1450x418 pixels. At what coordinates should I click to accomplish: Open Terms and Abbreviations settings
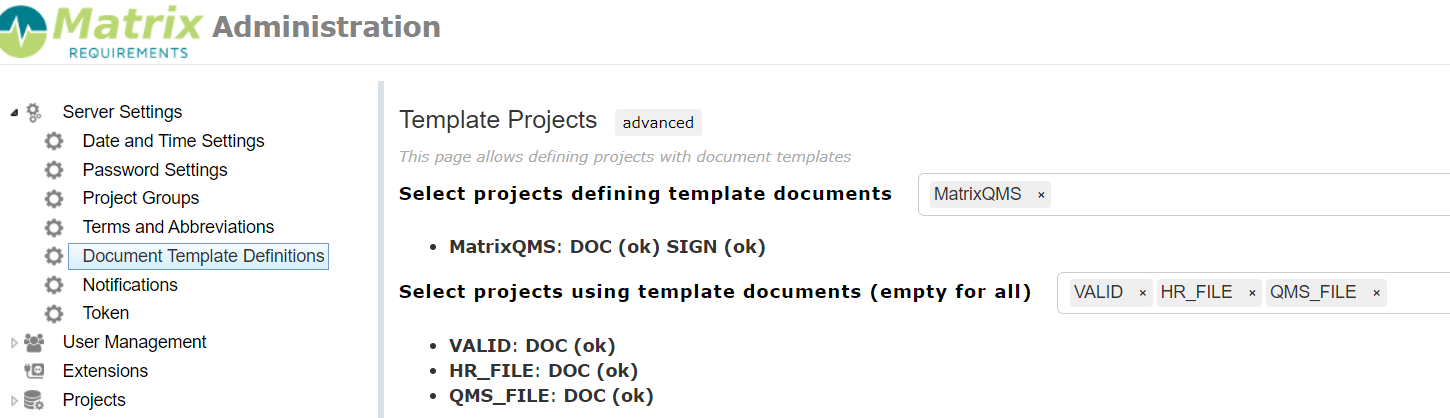[x=178, y=227]
